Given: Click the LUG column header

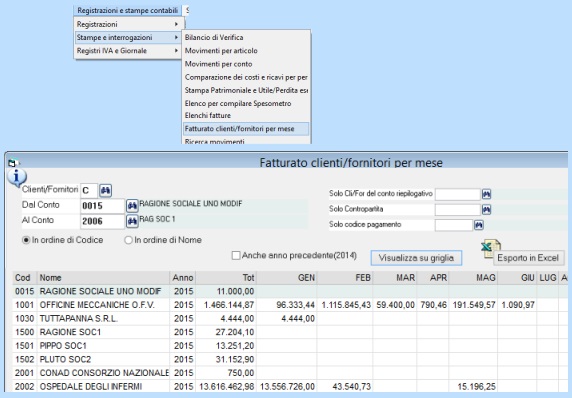Looking at the screenshot, I should (x=548, y=278).
